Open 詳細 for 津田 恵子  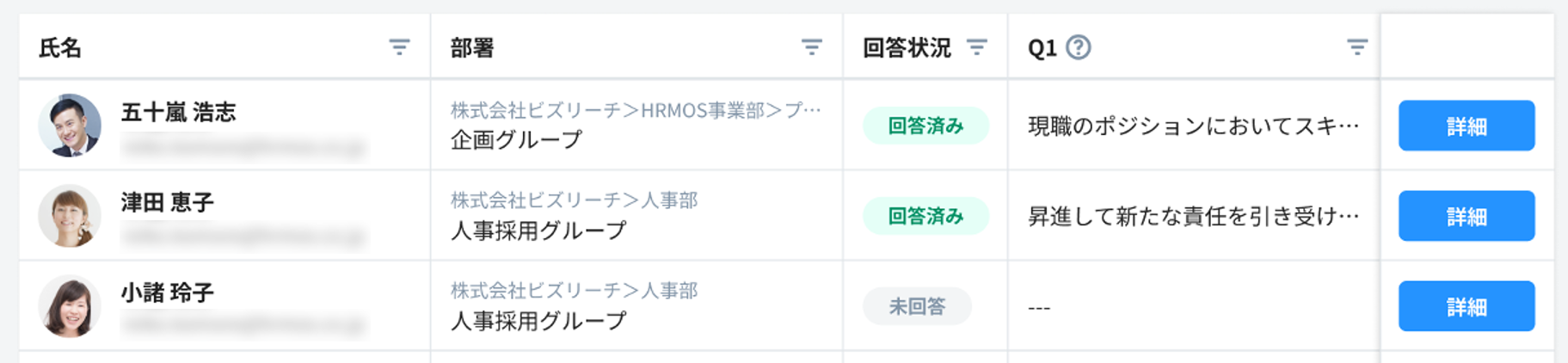[1466, 216]
